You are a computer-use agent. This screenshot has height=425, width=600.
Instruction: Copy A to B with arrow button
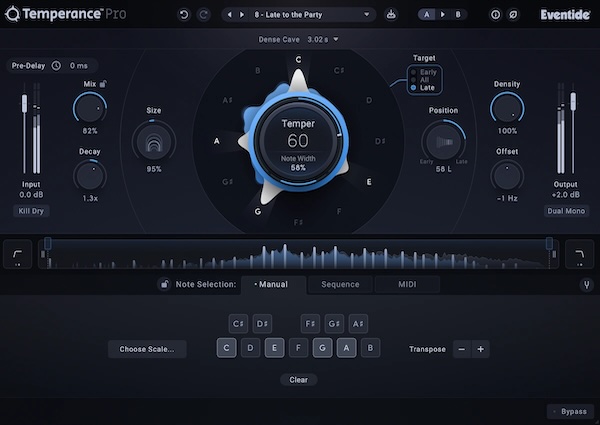(x=443, y=15)
